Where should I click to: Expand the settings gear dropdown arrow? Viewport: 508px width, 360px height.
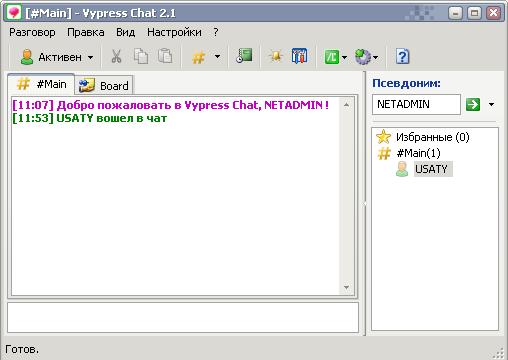375,57
